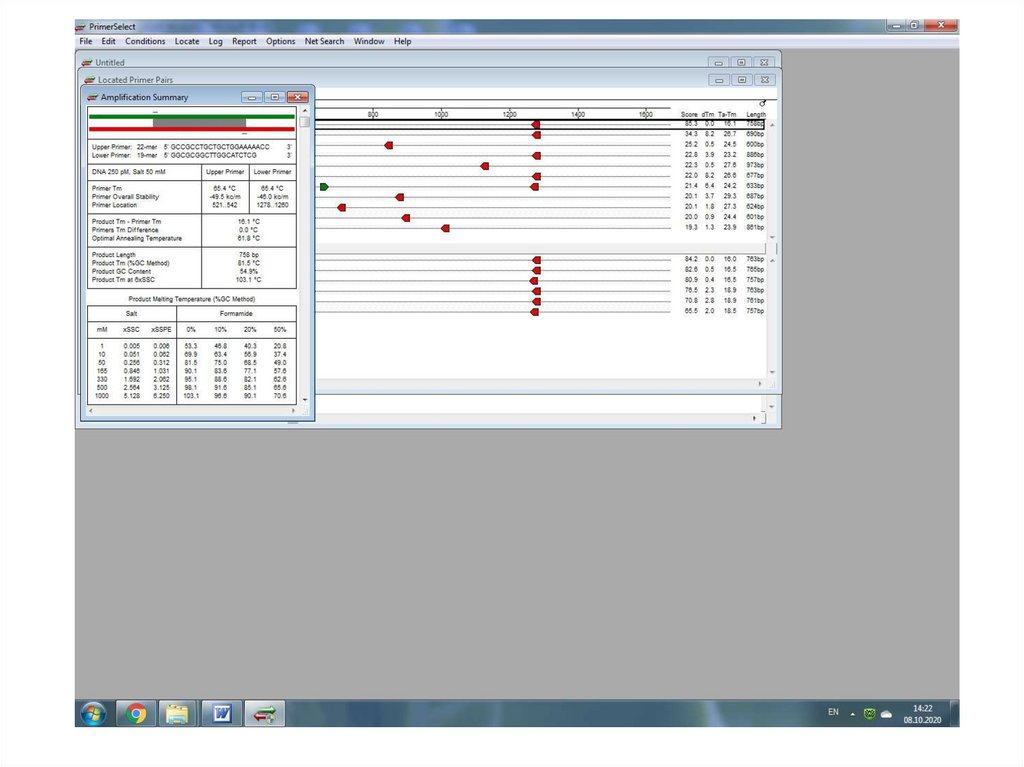Click upper primer list scroll down arrow
This screenshot has height=767, width=1024.
(772, 237)
